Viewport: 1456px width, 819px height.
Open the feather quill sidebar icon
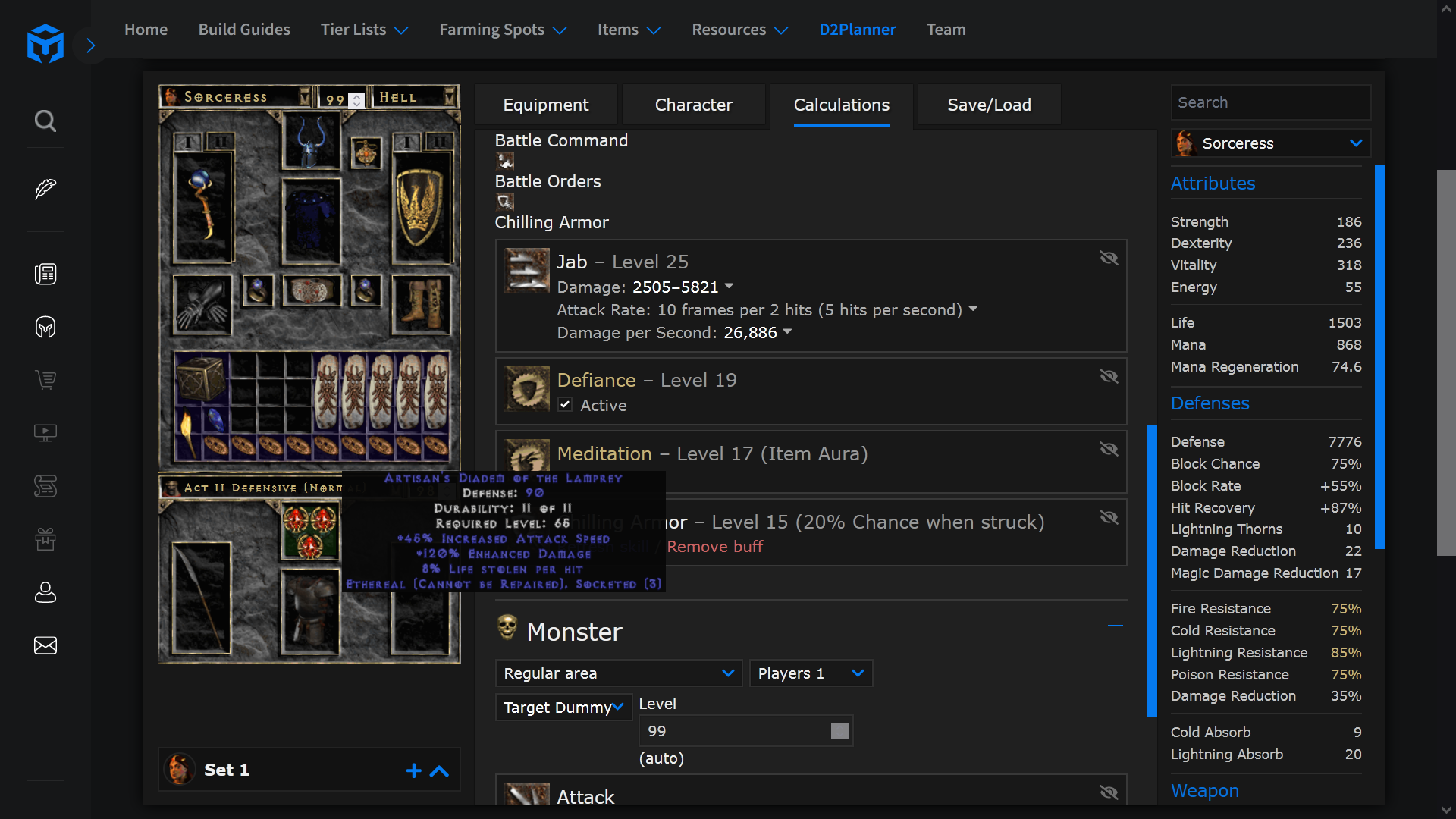coord(45,189)
